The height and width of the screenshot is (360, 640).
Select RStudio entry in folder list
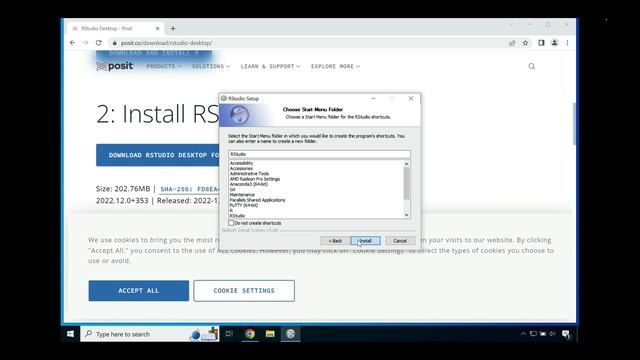(237, 216)
